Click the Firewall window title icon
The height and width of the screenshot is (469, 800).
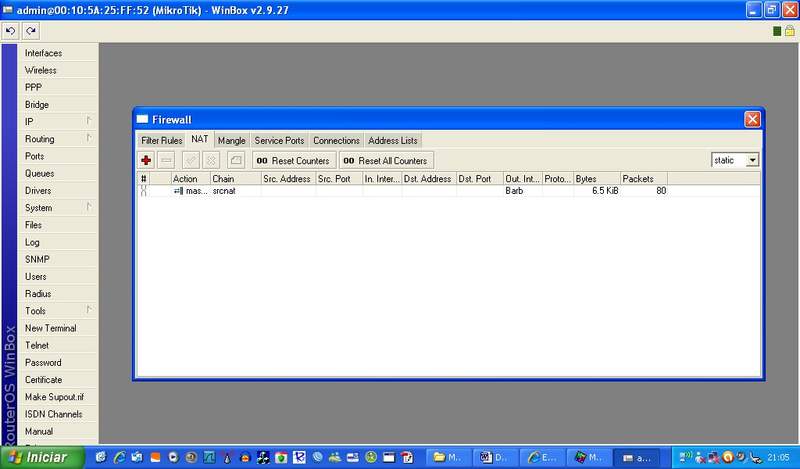click(x=142, y=119)
